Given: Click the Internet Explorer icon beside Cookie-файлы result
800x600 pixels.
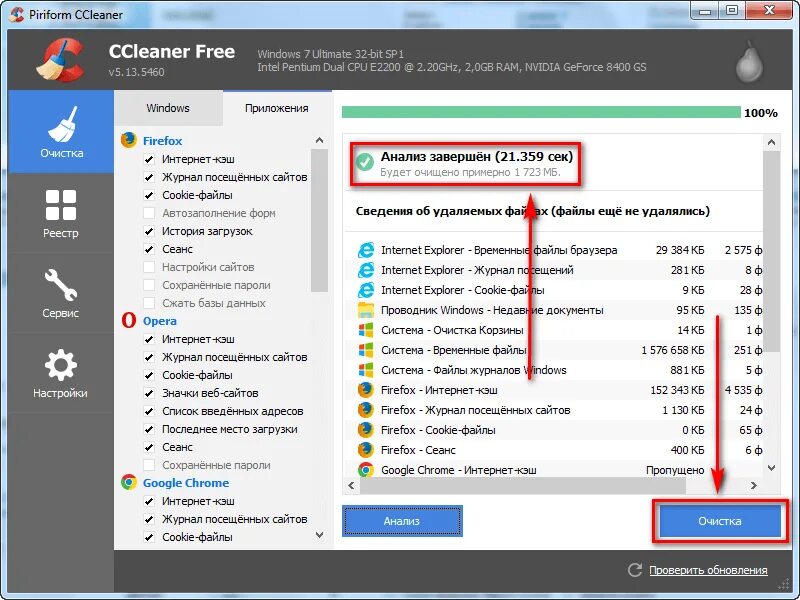Looking at the screenshot, I should point(365,290).
